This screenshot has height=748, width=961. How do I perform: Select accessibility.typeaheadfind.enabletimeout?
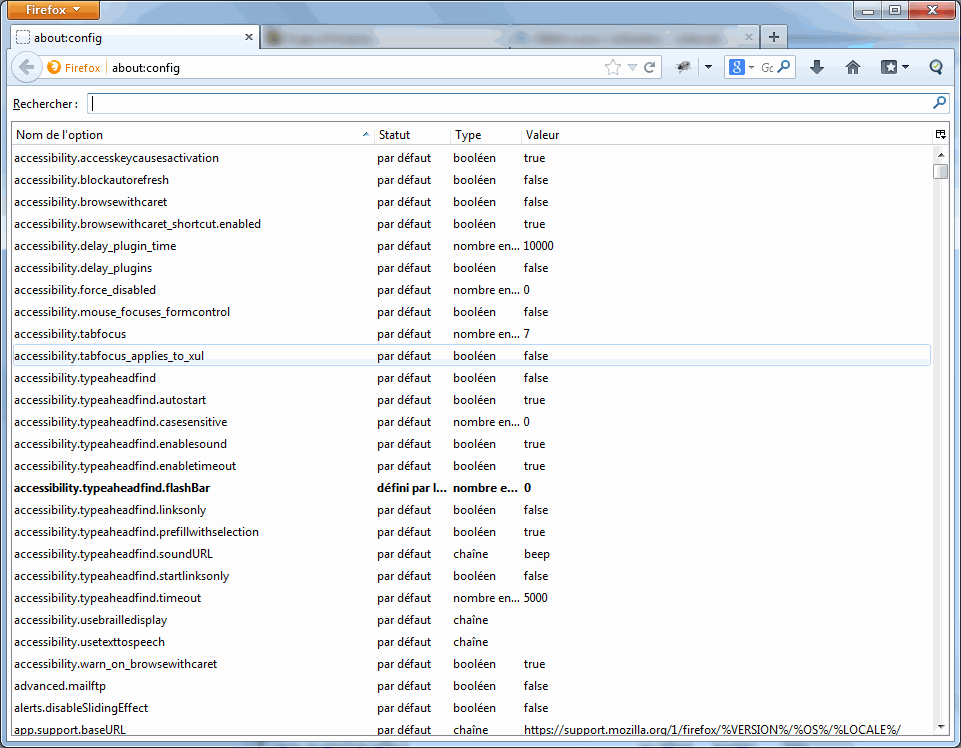(x=471, y=466)
